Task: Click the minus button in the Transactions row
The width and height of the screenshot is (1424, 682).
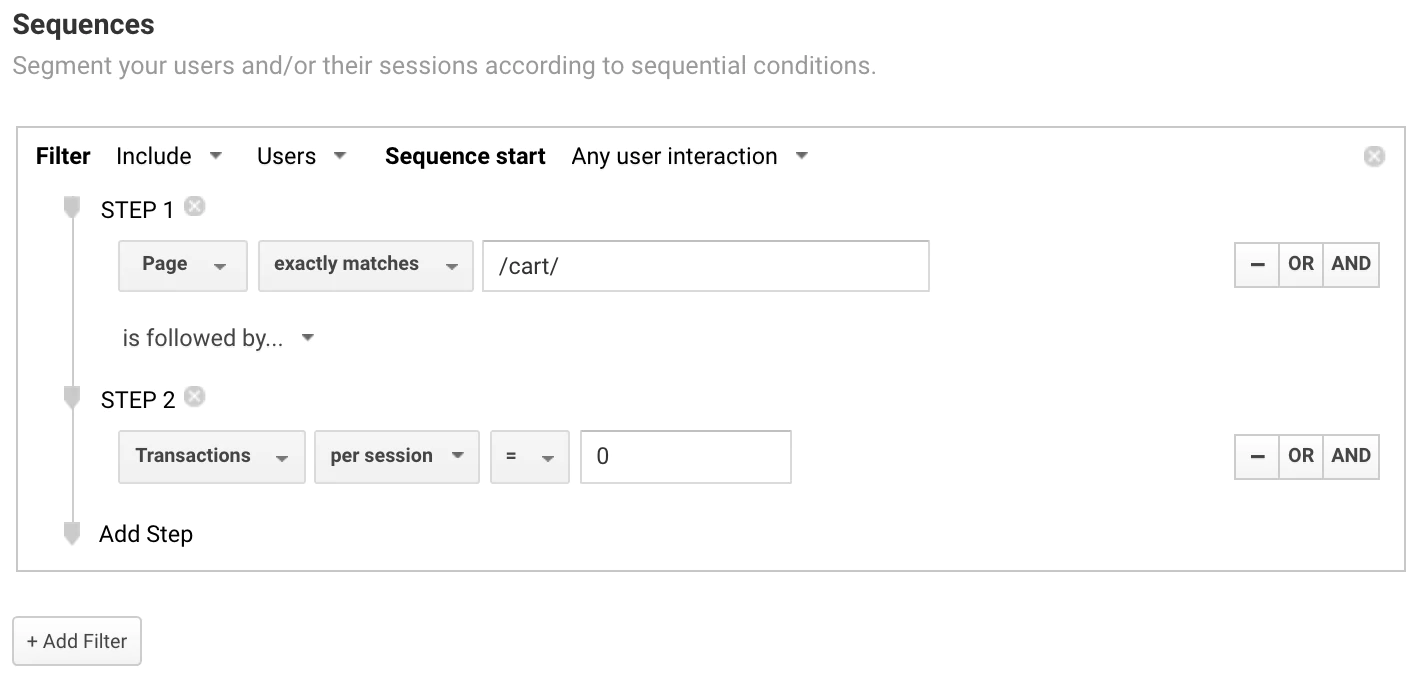Action: (1257, 456)
